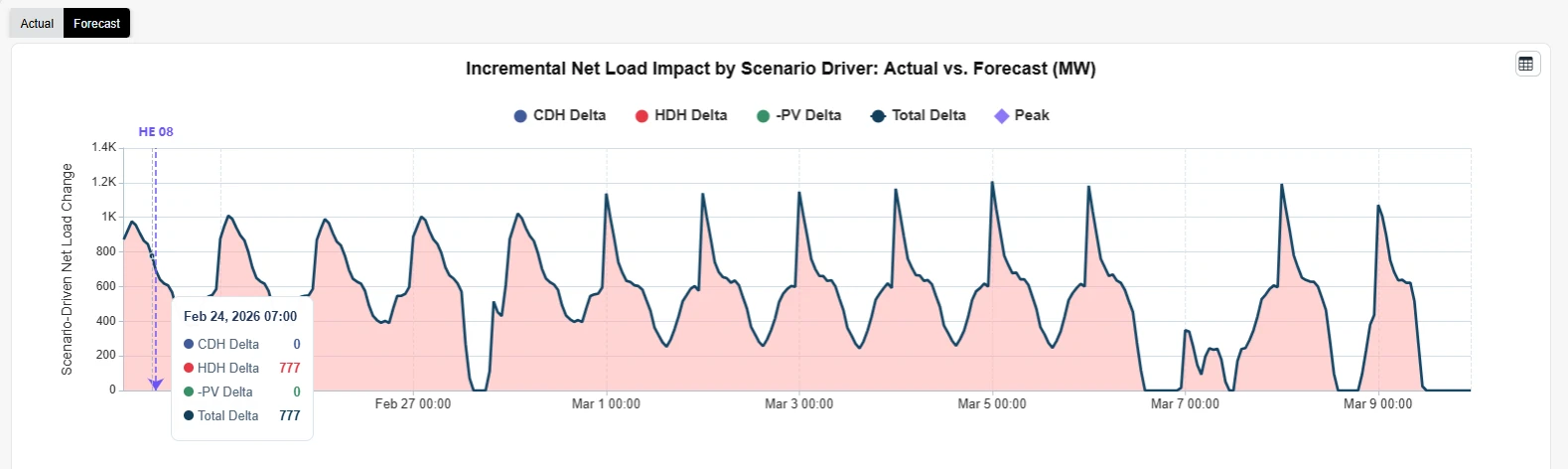Click the HDH Delta 777 tooltip value

click(x=289, y=368)
